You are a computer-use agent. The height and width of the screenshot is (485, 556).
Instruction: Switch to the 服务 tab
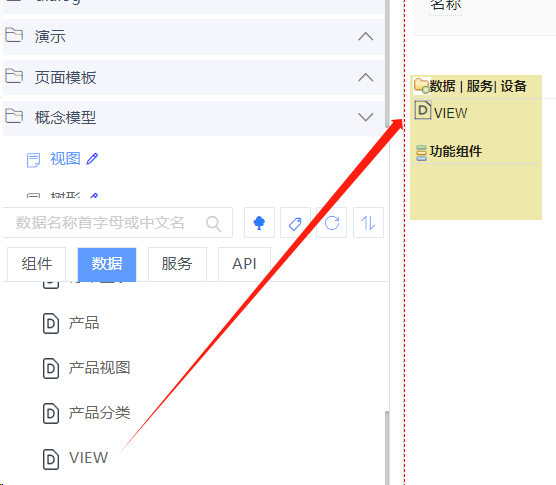click(177, 264)
